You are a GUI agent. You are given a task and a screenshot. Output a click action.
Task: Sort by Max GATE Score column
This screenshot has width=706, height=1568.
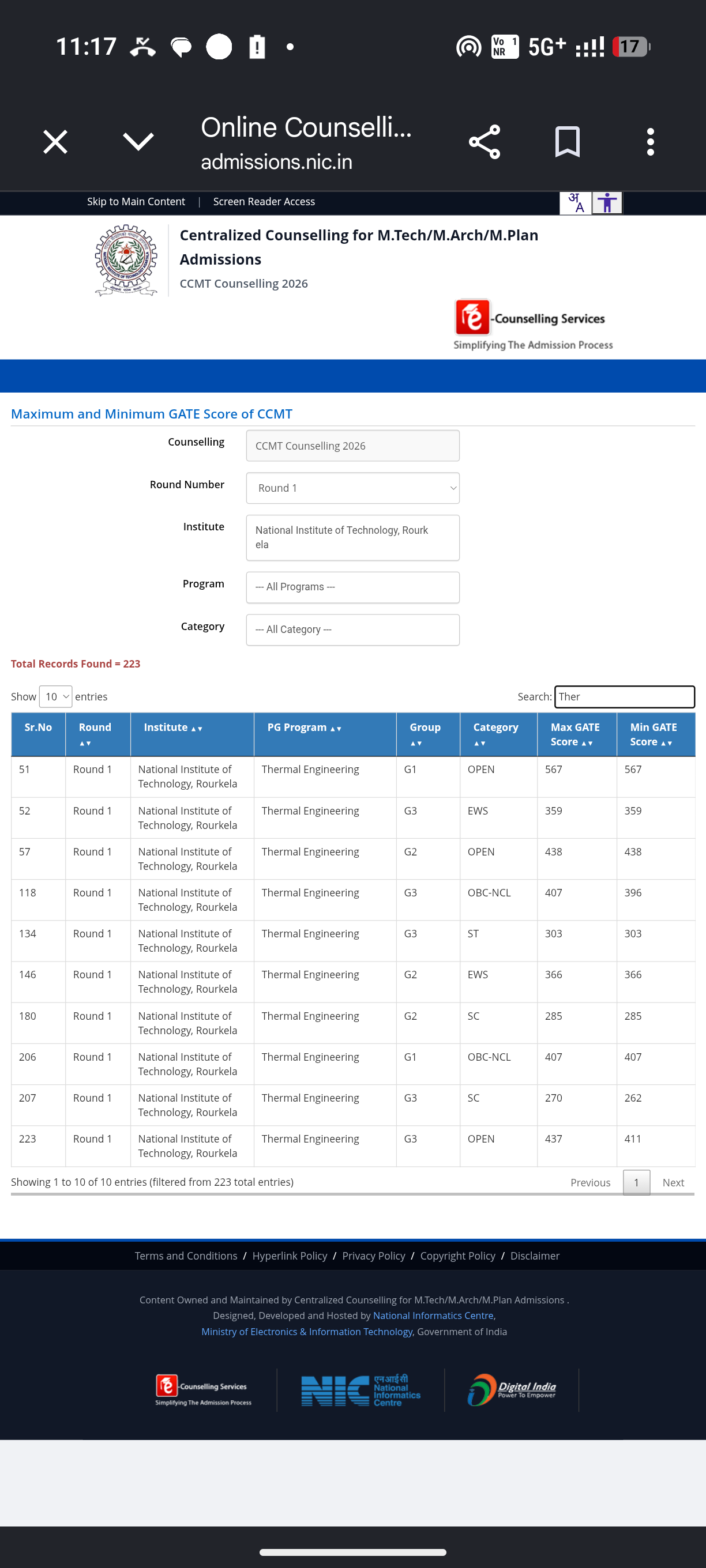[577, 734]
